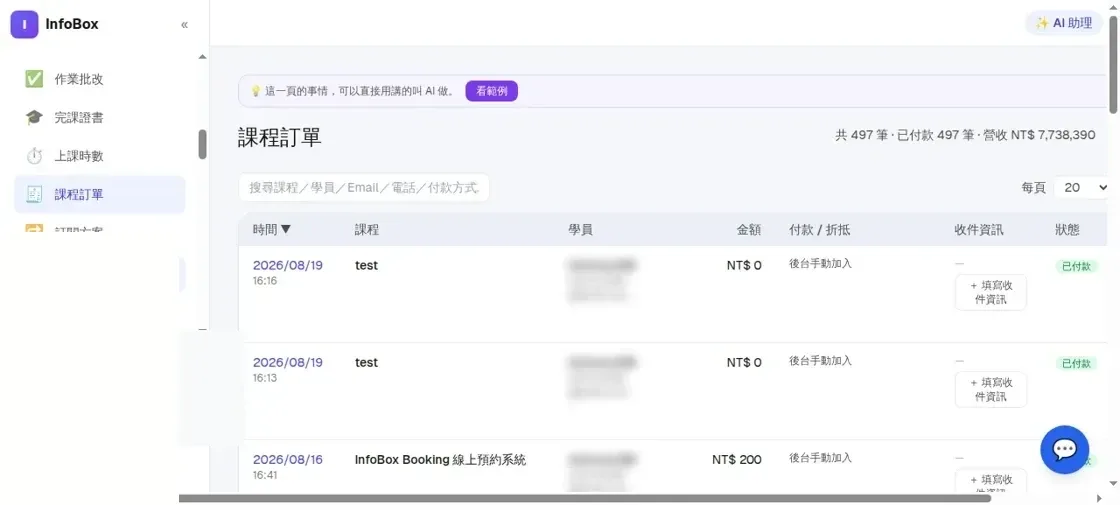Open the blue chat bubble widget
The height and width of the screenshot is (505, 1120).
[1064, 449]
